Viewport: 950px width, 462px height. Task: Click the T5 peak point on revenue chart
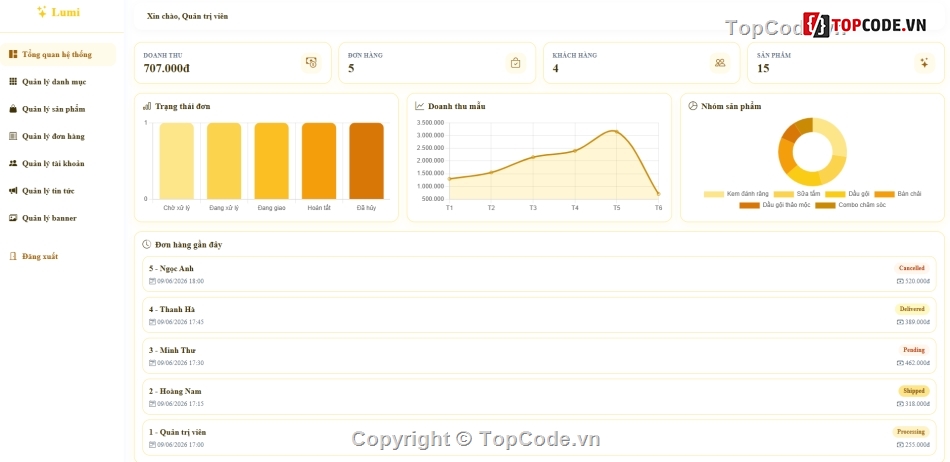[x=616, y=131]
